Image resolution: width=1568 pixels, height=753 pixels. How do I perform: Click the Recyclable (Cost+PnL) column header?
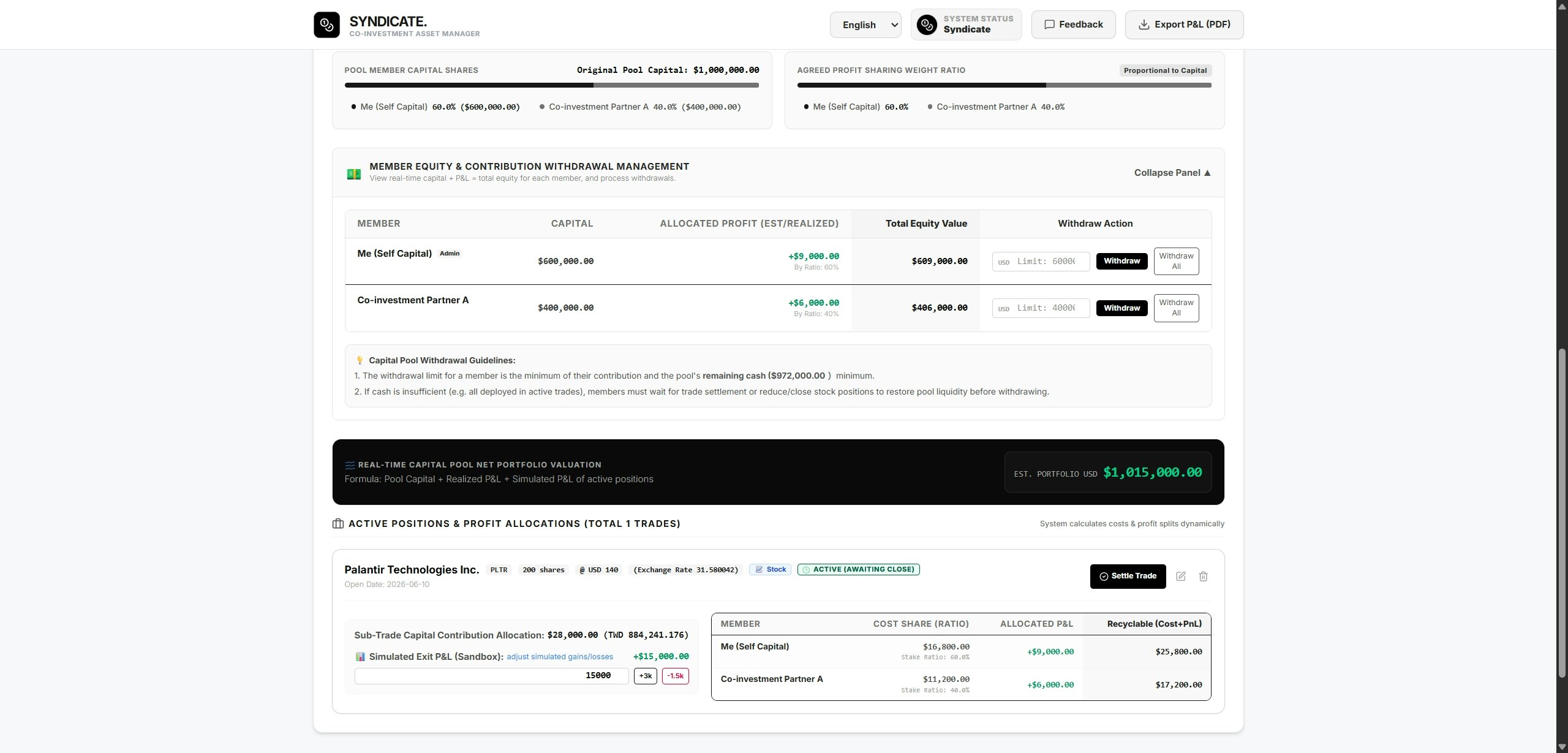[x=1154, y=624]
